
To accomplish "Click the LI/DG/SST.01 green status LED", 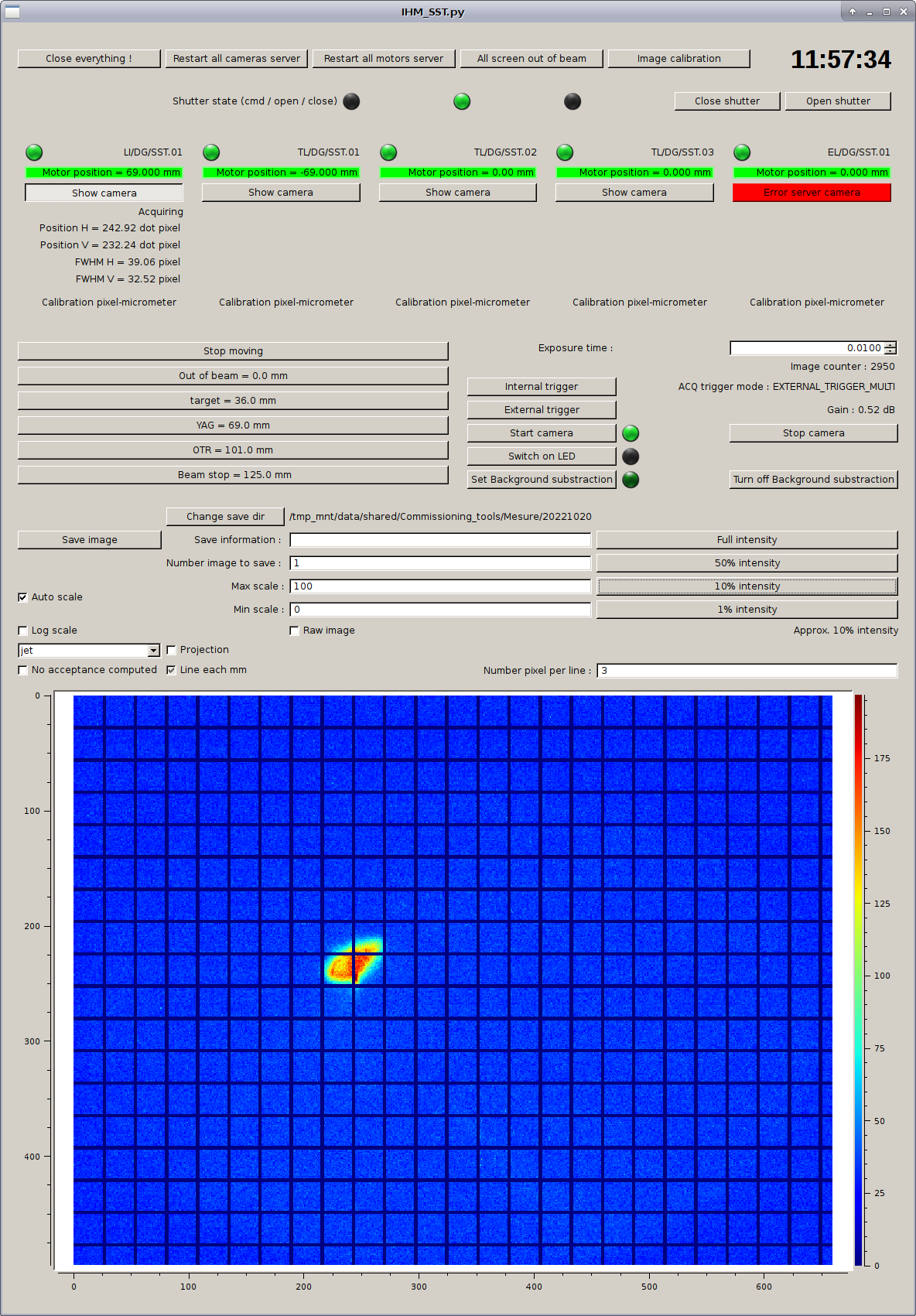I will point(34,152).
